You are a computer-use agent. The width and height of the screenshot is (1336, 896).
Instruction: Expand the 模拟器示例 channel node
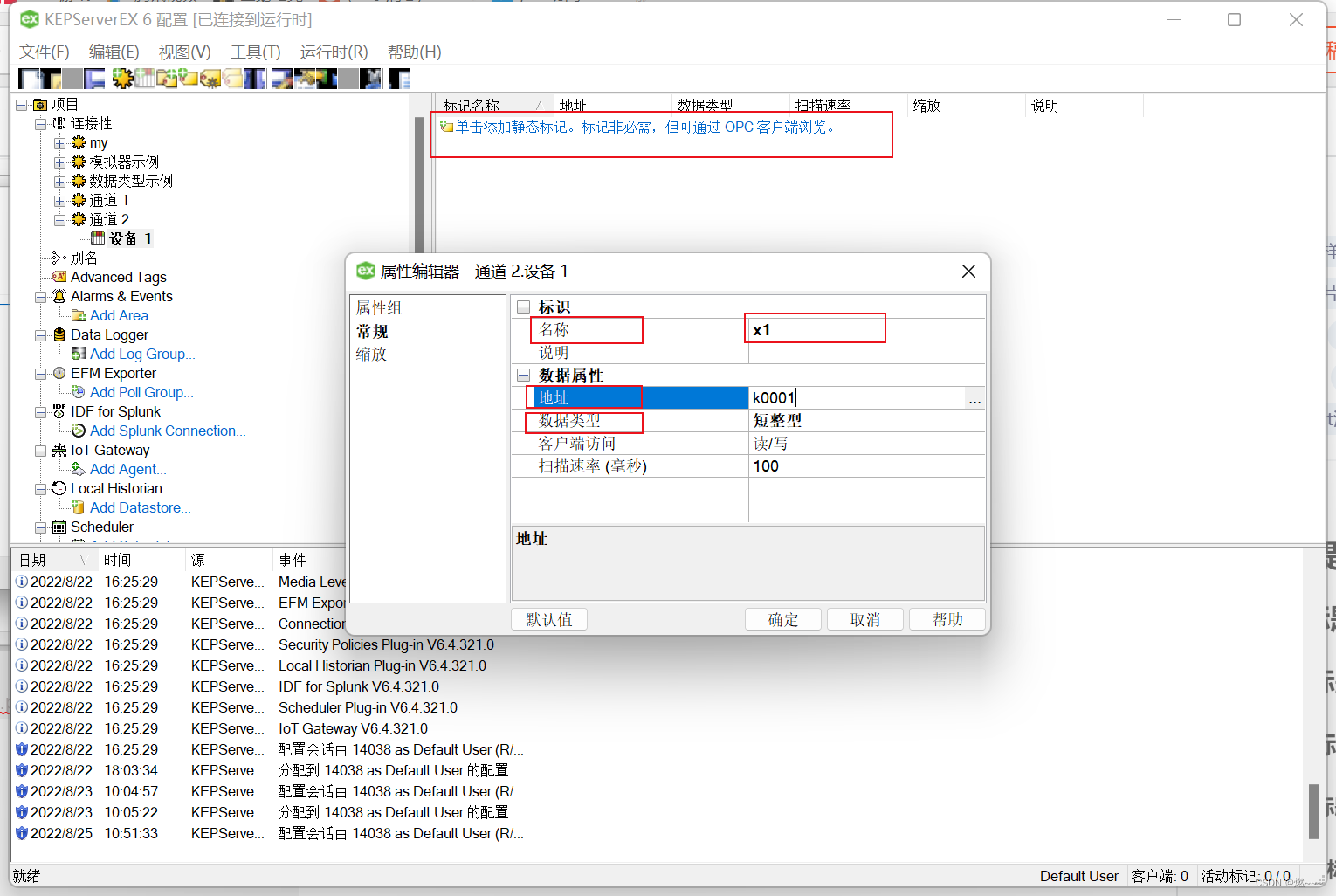(59, 162)
